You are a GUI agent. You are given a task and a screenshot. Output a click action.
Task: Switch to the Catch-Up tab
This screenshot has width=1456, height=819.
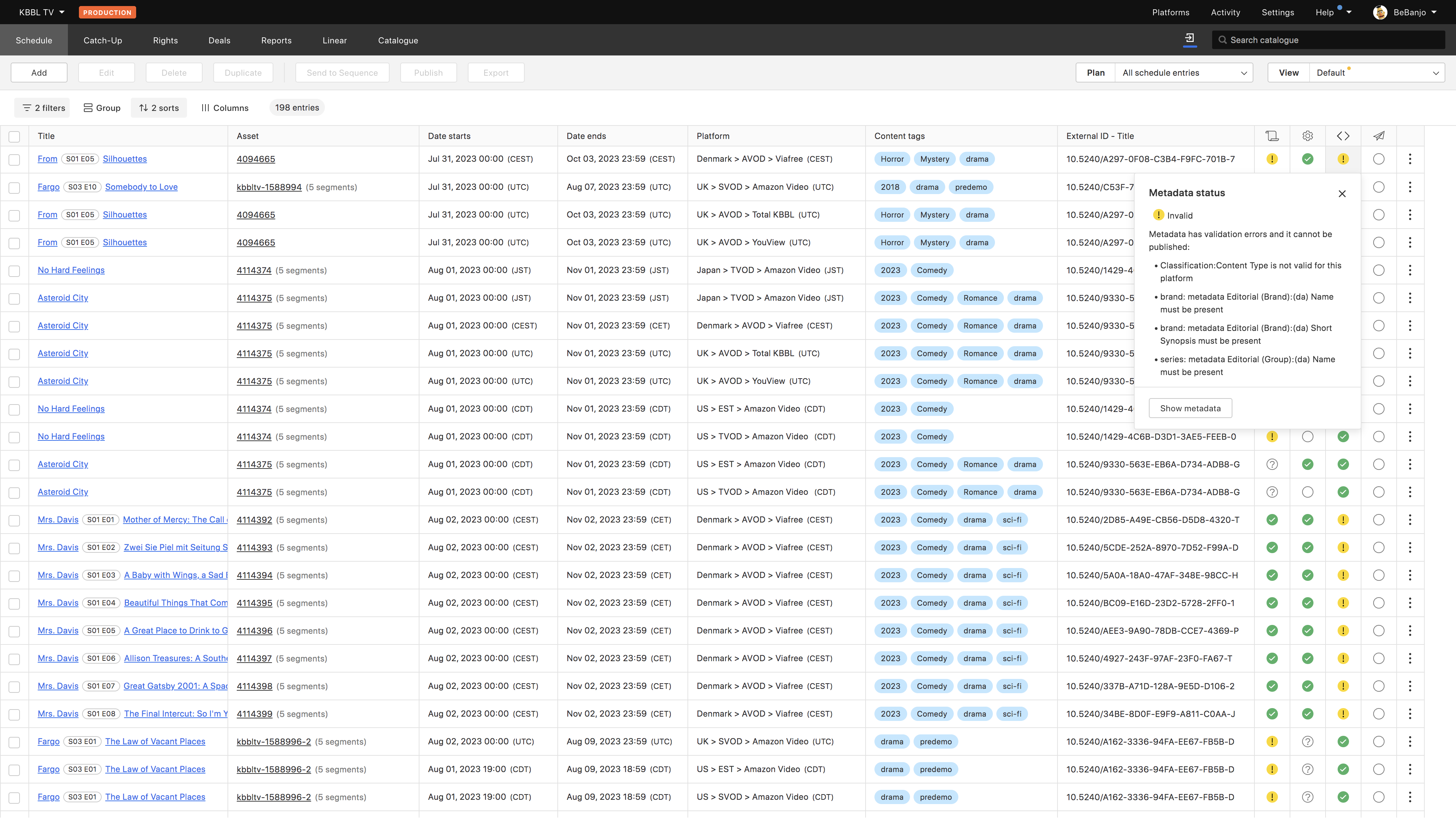click(x=102, y=40)
